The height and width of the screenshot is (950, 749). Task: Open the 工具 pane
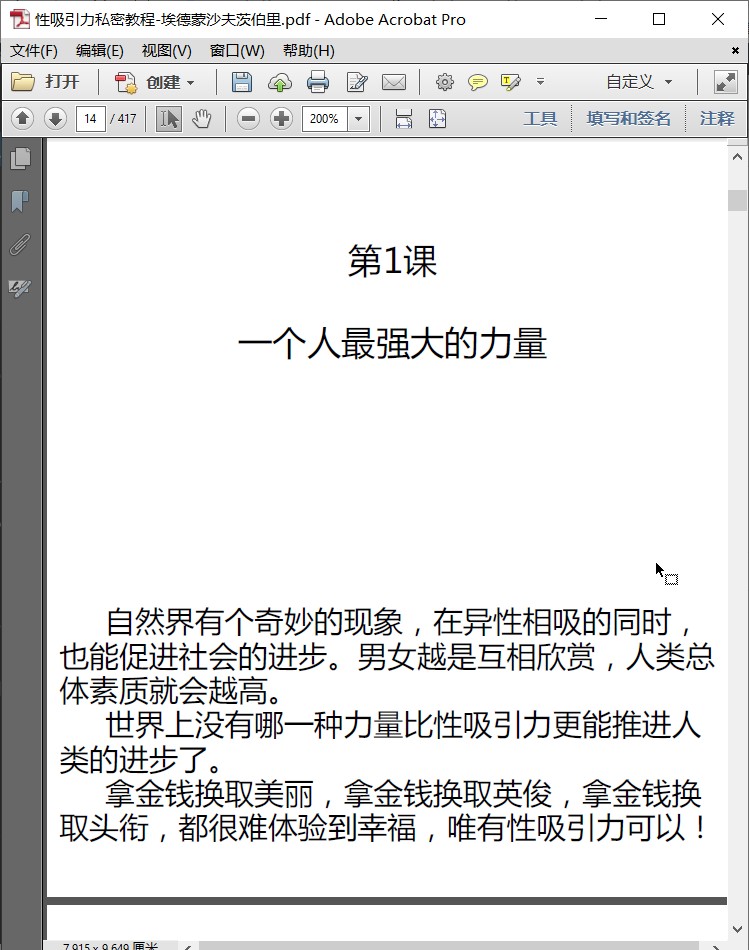click(540, 118)
